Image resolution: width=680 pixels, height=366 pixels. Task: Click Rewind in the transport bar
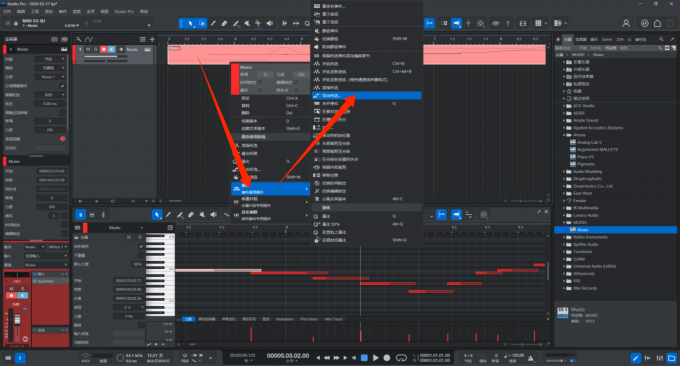(x=327, y=358)
